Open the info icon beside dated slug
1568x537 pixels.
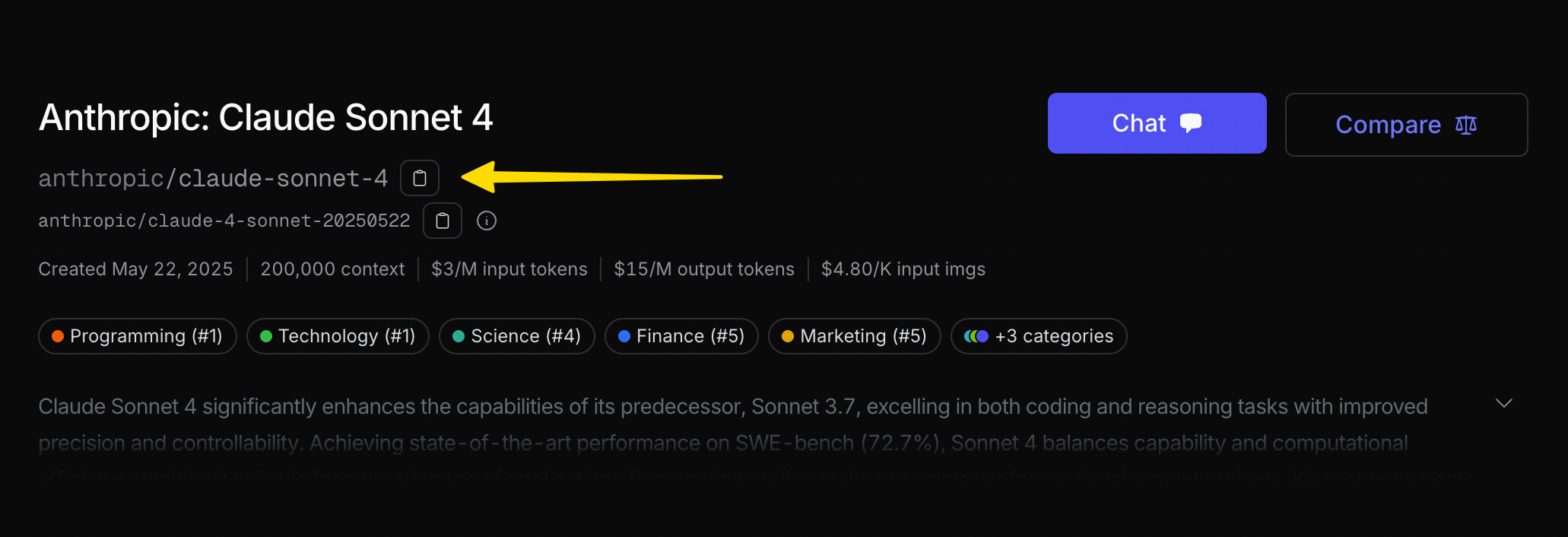pos(487,221)
